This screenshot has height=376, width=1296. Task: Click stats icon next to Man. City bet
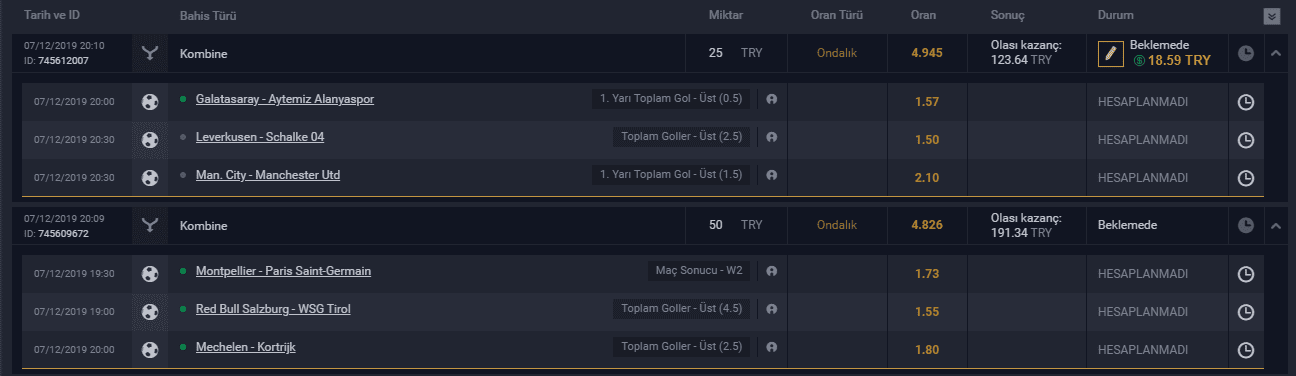pos(771,175)
